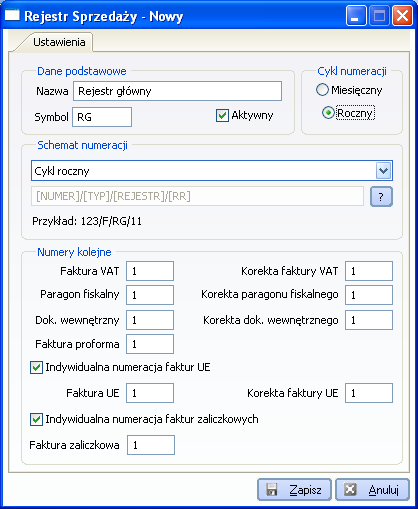
Task: Close the Rejestr Sprzedaży window
Action: (x=402, y=15)
